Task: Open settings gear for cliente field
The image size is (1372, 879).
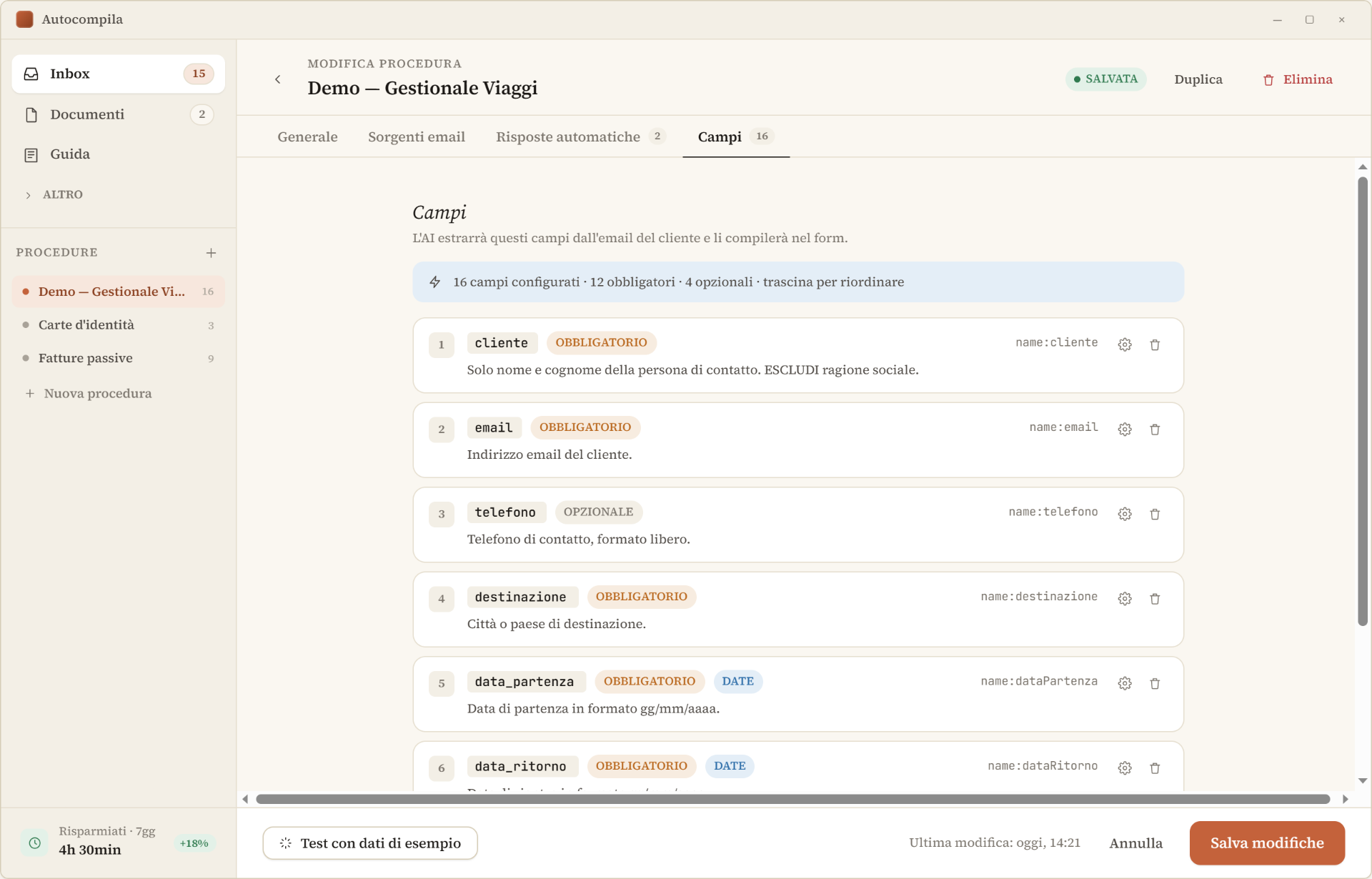Action: pyautogui.click(x=1125, y=344)
